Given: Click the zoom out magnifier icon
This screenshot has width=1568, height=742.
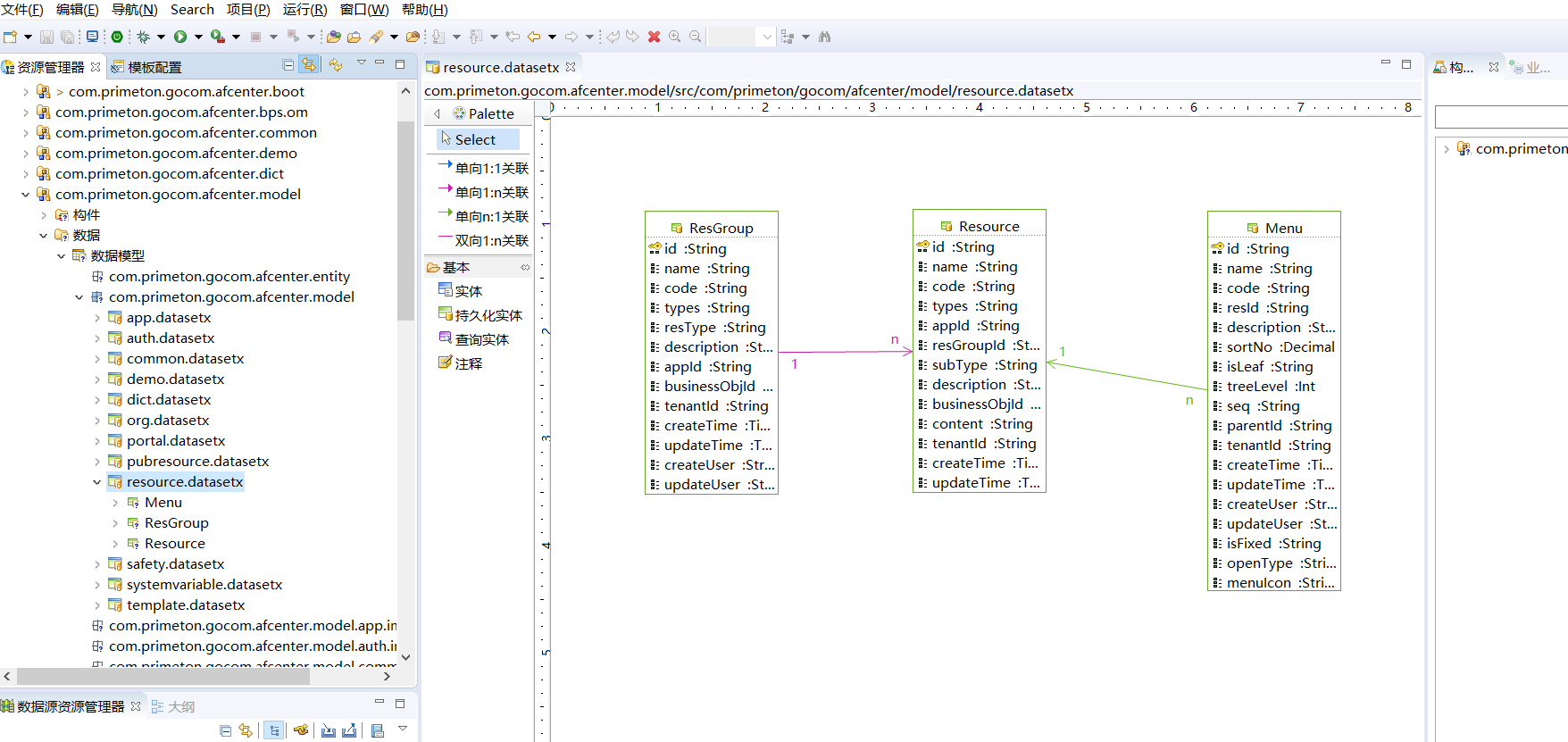Looking at the screenshot, I should (x=695, y=37).
